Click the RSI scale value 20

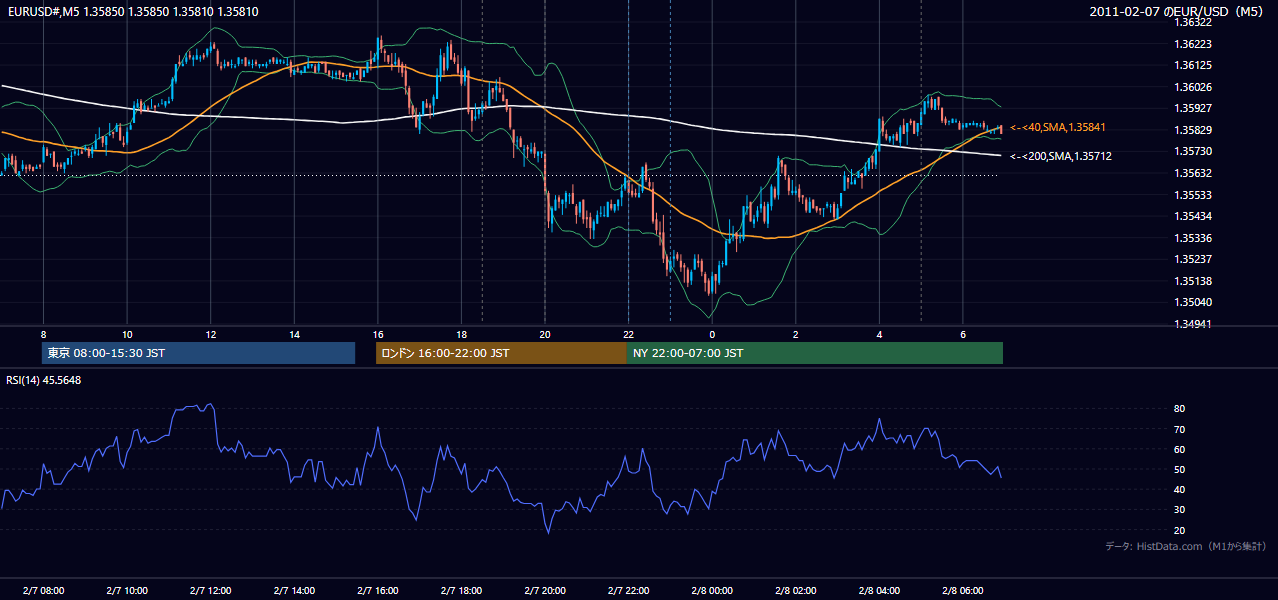click(x=1180, y=530)
